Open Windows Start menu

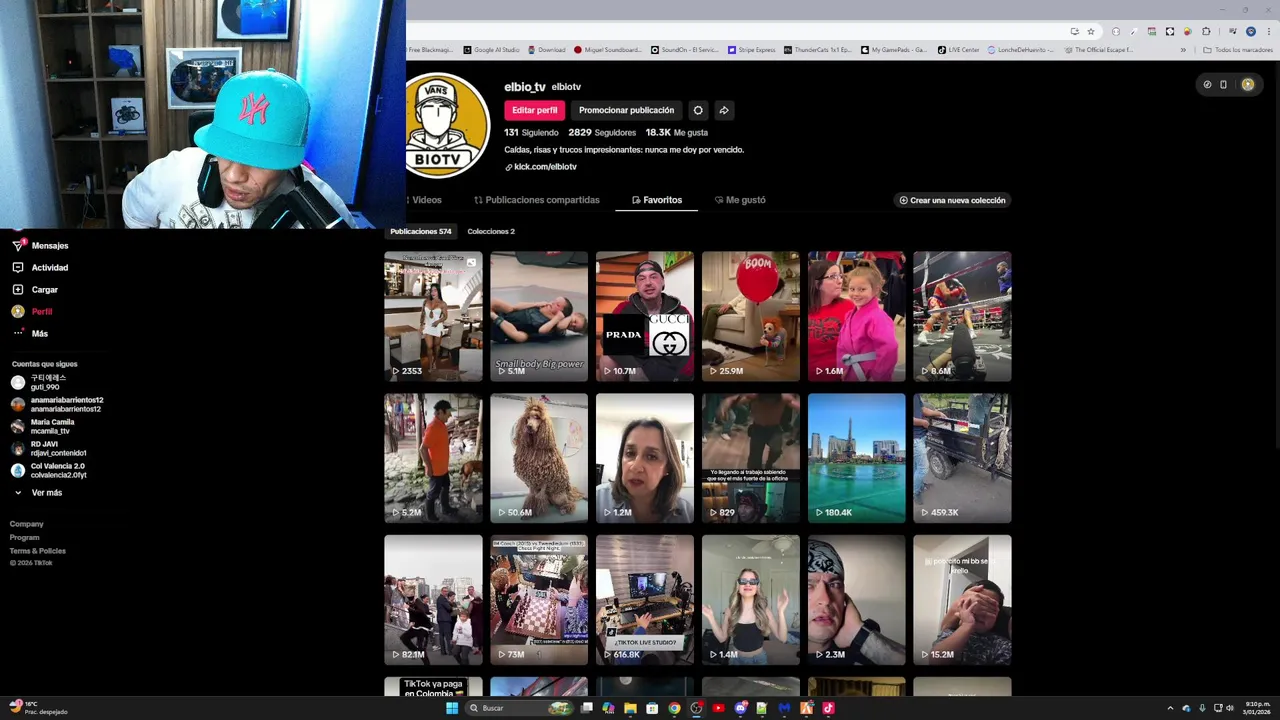click(x=452, y=708)
